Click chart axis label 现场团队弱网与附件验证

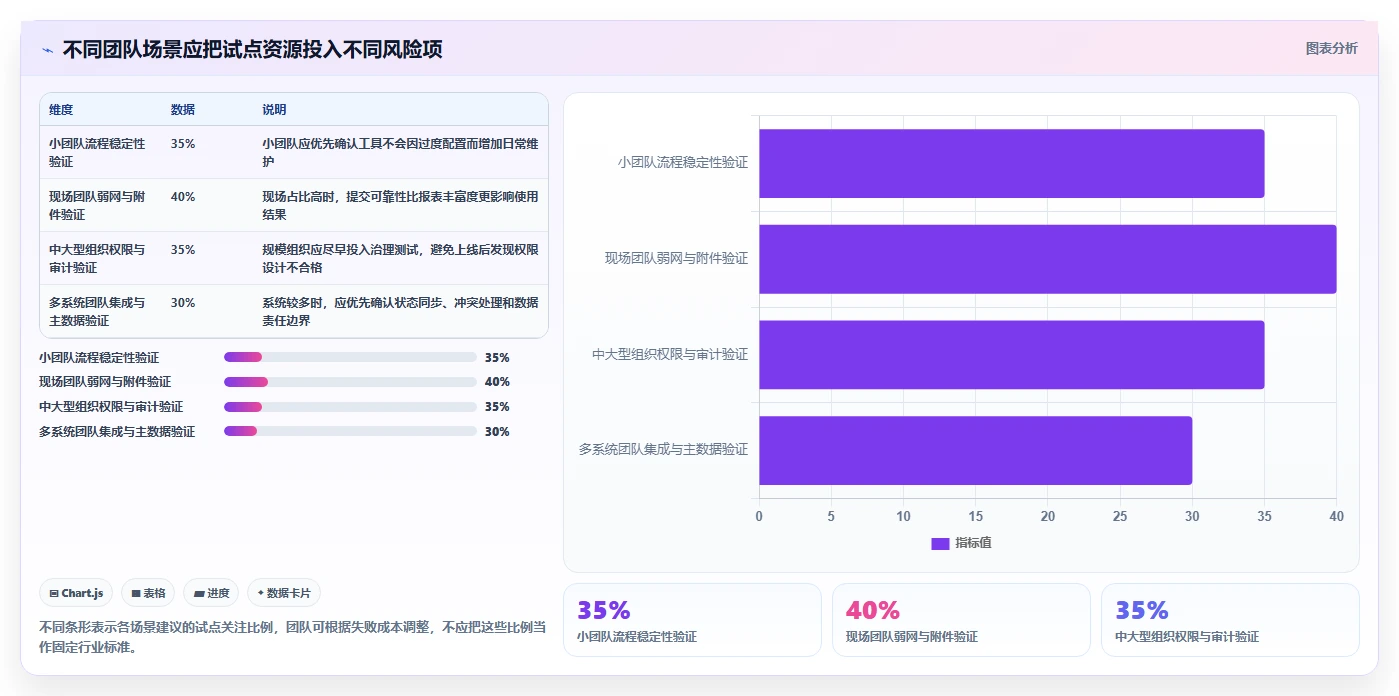click(676, 258)
